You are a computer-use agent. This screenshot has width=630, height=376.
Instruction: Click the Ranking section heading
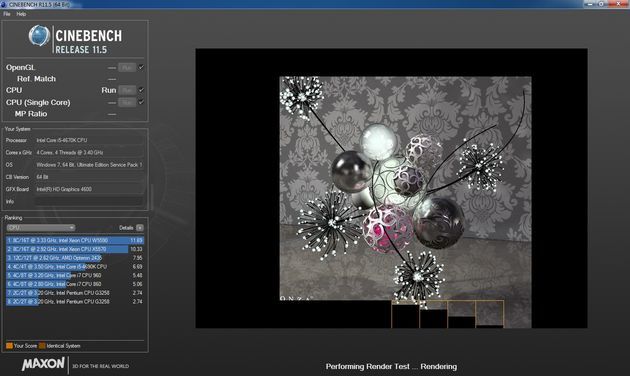13,218
